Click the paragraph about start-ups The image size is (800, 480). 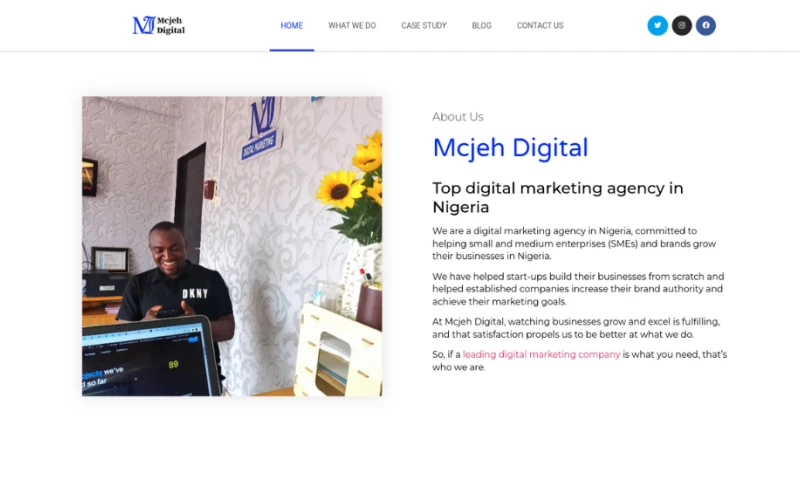pyautogui.click(x=578, y=289)
